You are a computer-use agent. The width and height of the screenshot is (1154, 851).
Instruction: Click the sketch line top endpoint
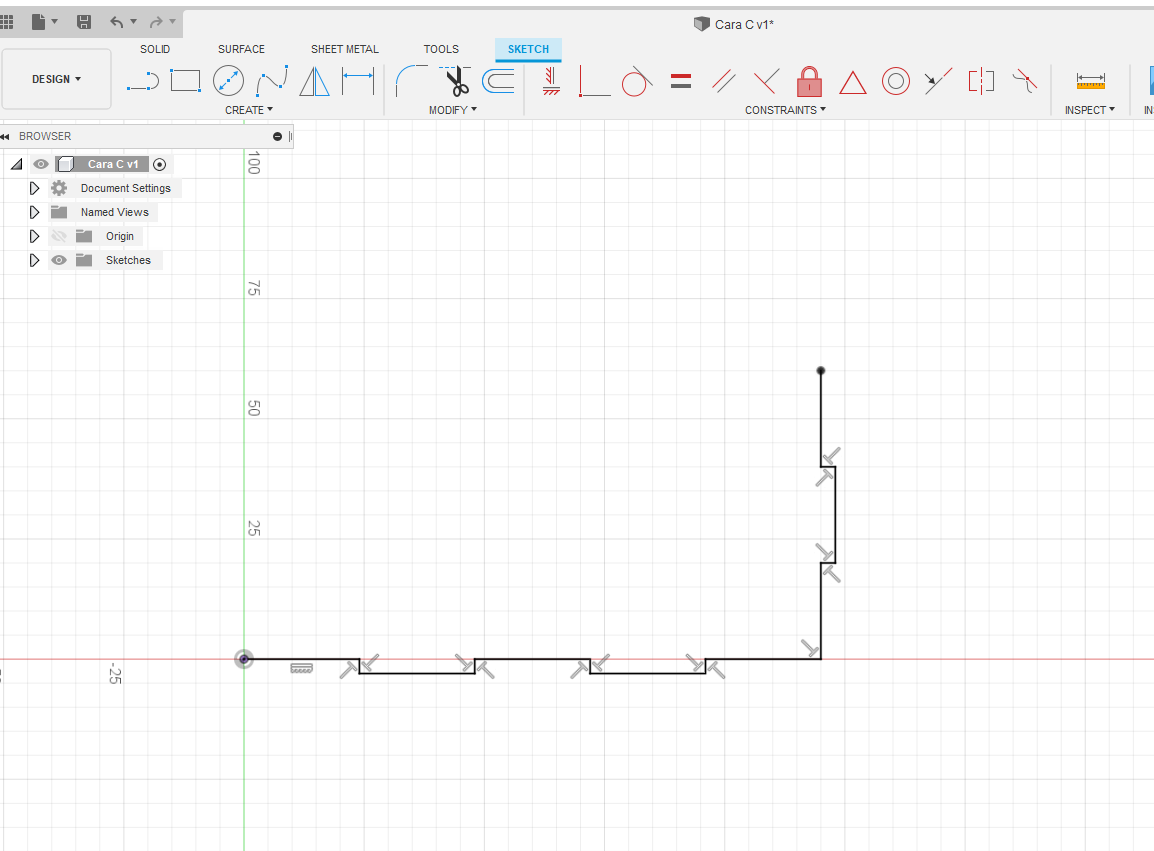click(821, 371)
